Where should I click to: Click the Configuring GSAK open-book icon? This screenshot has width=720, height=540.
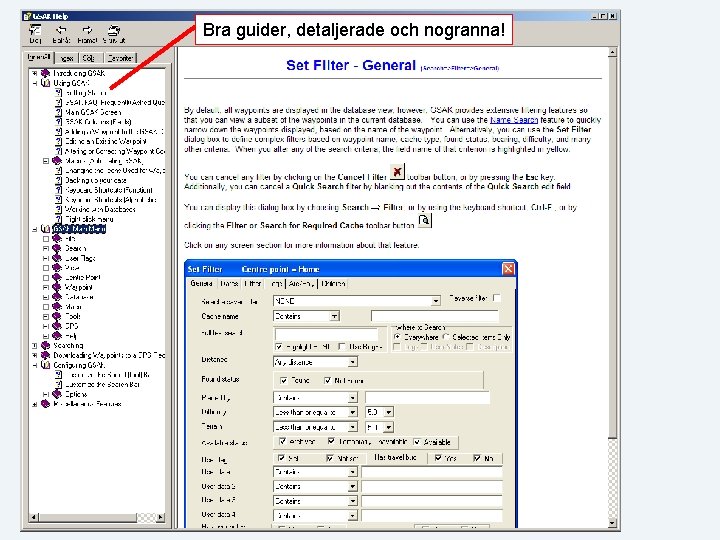click(x=45, y=365)
